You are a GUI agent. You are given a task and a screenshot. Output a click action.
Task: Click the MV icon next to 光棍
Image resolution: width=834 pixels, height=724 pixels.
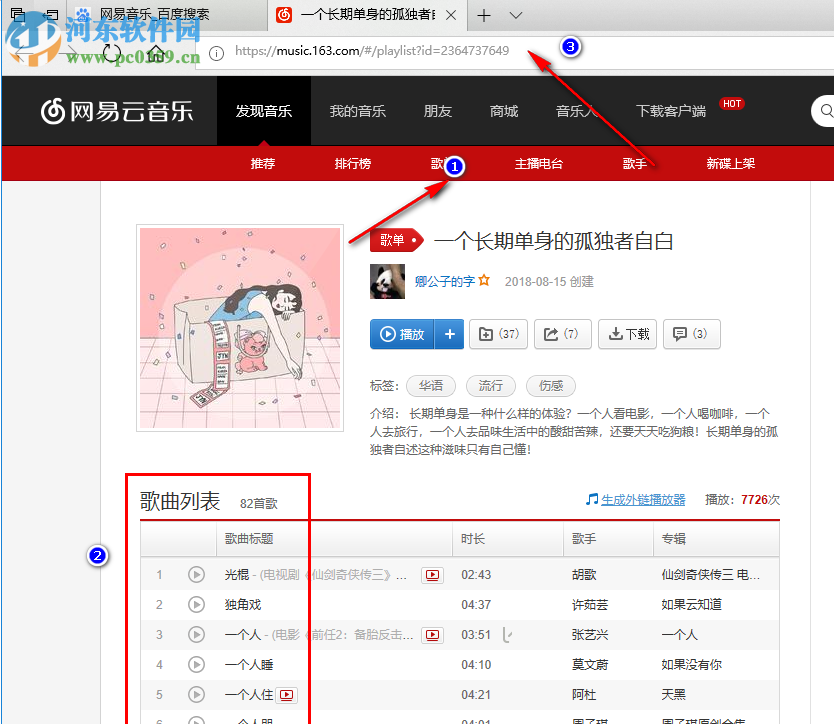click(432, 575)
